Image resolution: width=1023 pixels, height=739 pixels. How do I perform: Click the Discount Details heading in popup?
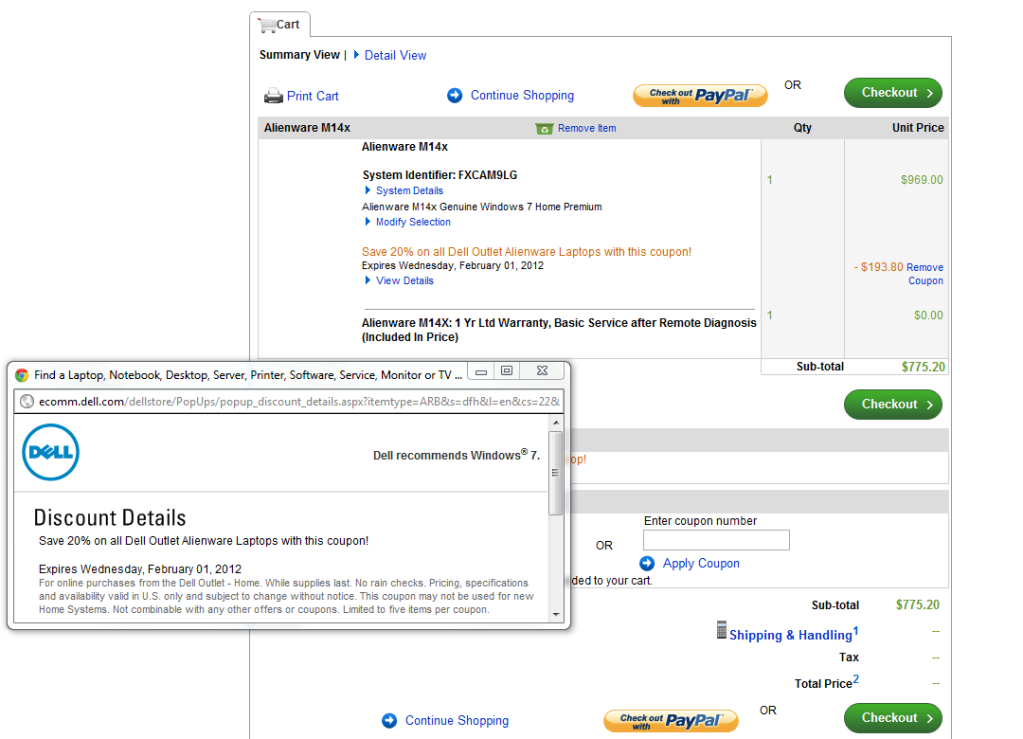110,518
